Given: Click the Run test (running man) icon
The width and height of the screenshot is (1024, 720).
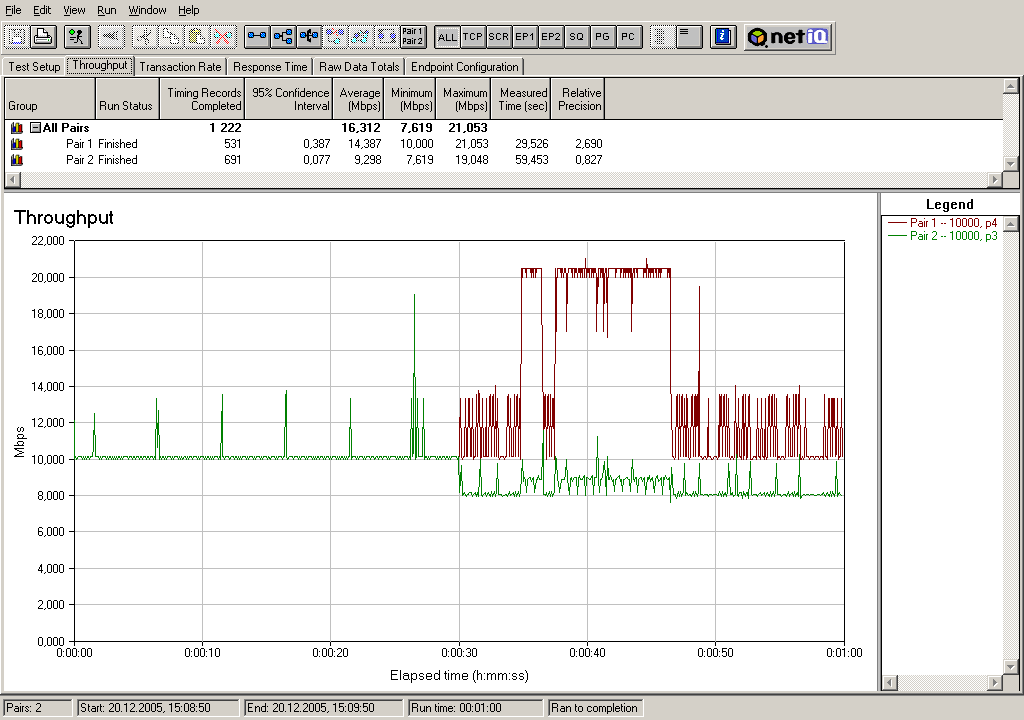Looking at the screenshot, I should click(x=76, y=37).
